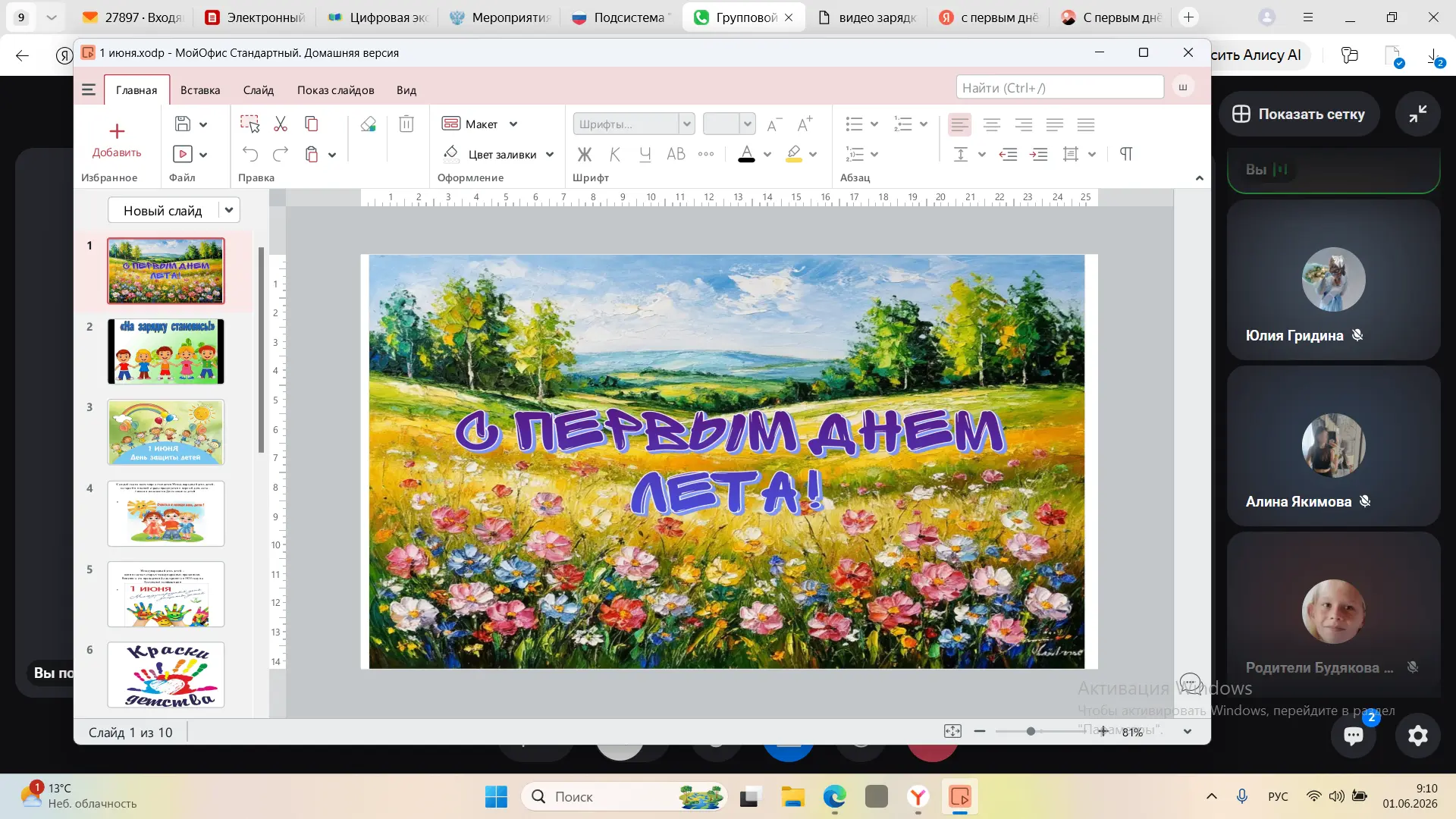Click the AB all-caps font icon
Image resolution: width=1456 pixels, height=819 pixels.
676,155
